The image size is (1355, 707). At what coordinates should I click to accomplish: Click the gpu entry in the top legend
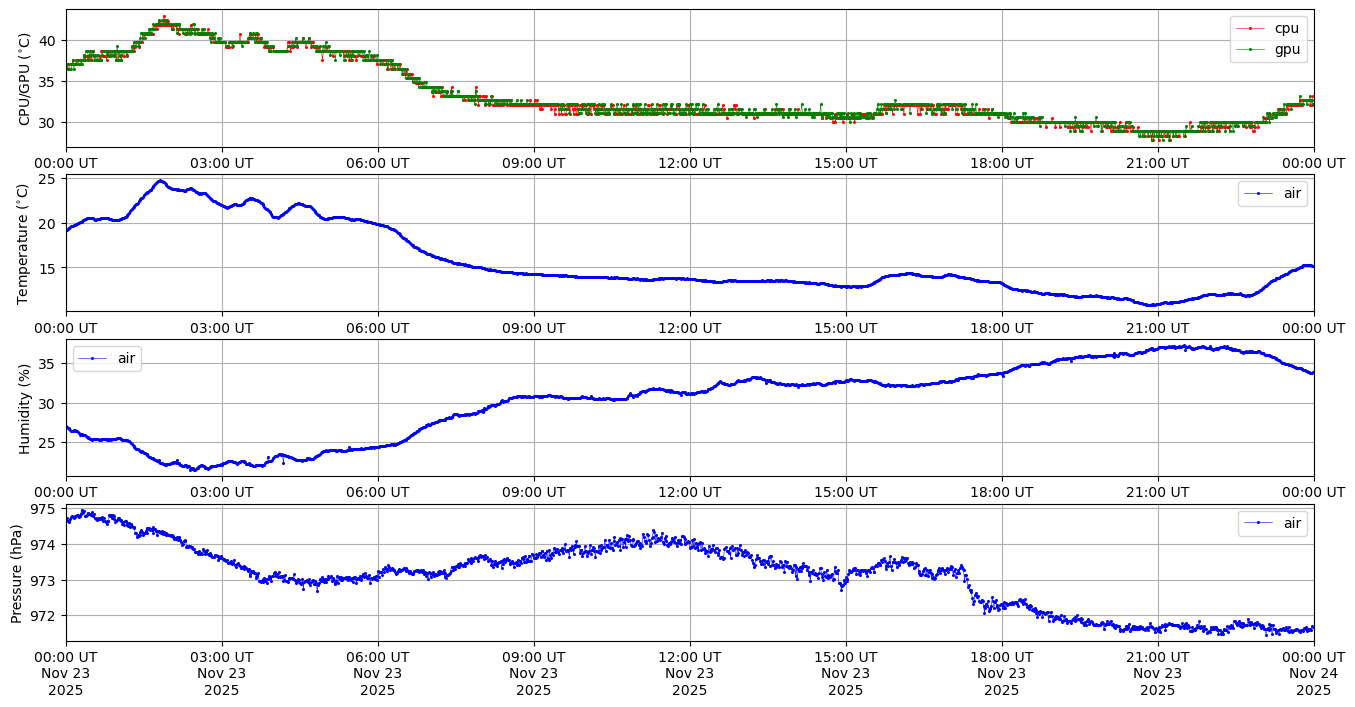1286,49
